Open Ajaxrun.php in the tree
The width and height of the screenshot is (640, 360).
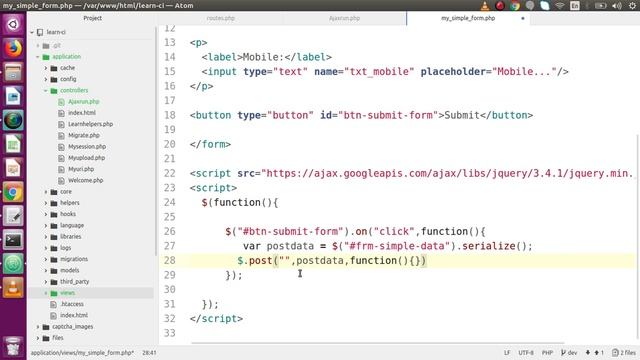pyautogui.click(x=84, y=102)
